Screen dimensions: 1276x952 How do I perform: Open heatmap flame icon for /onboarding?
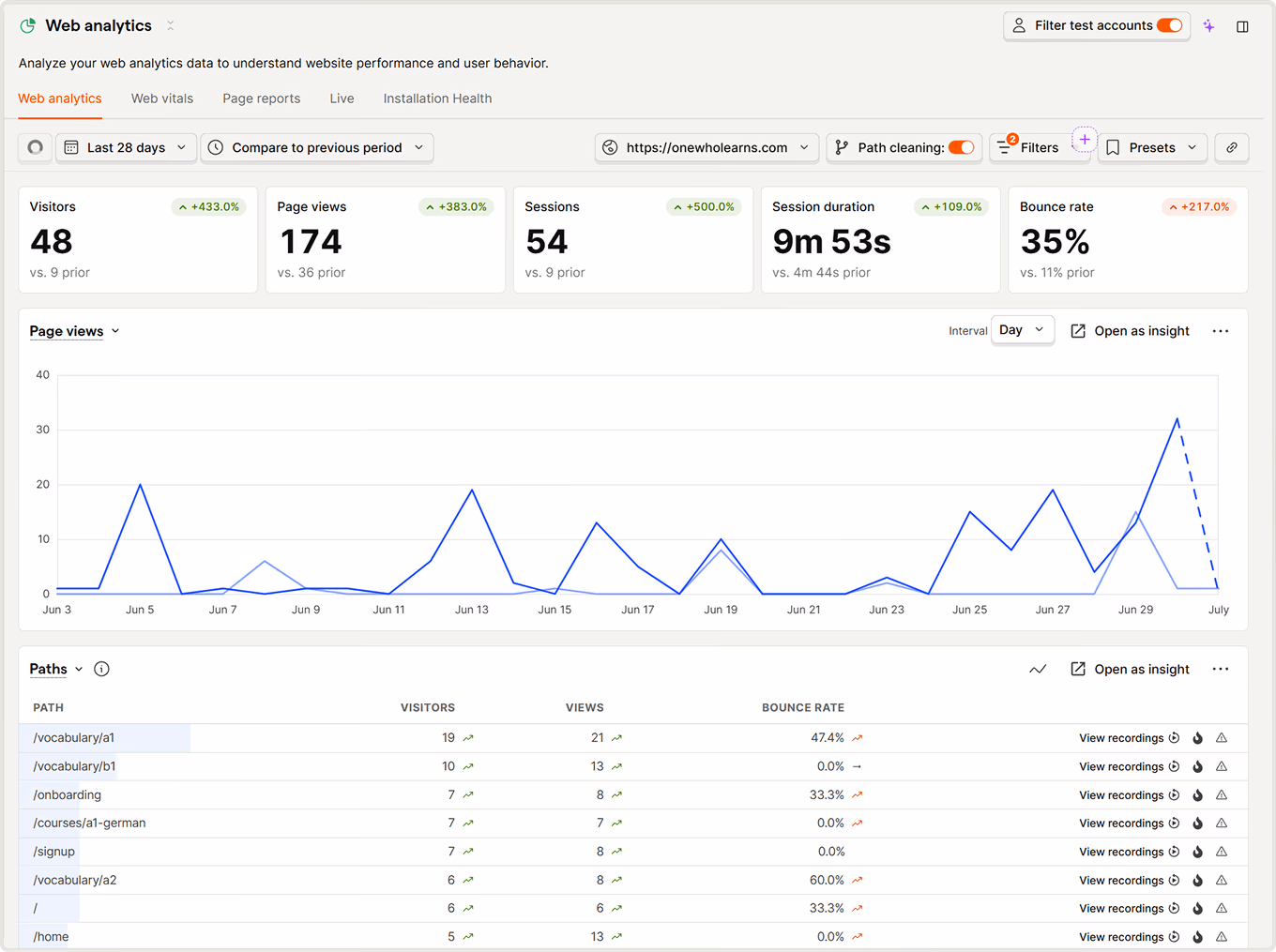(x=1198, y=794)
